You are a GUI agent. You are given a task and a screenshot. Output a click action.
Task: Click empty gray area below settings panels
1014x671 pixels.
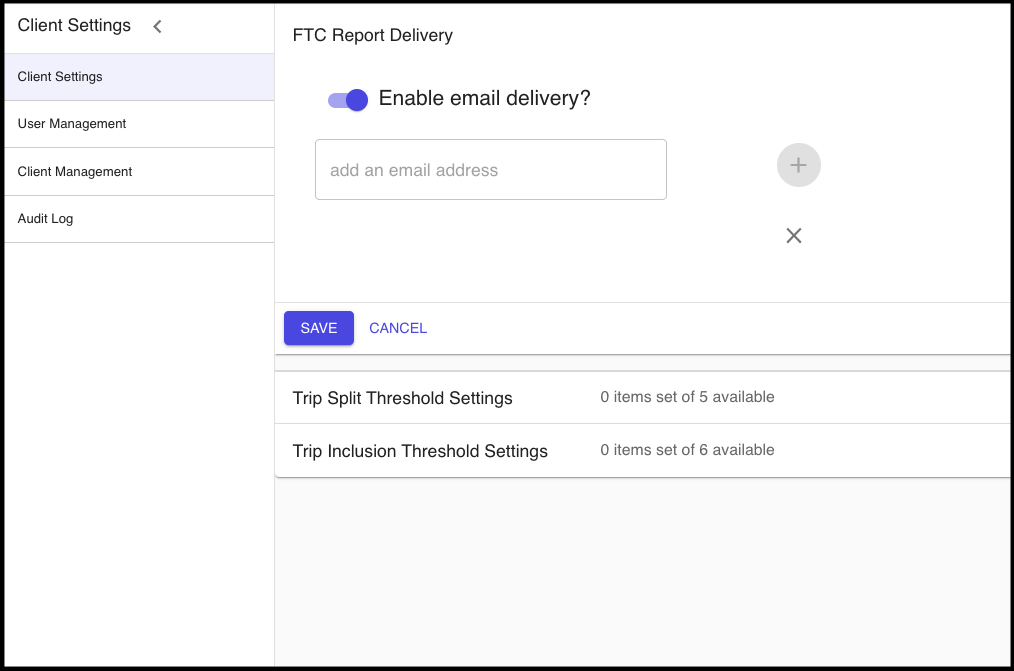coord(640,570)
